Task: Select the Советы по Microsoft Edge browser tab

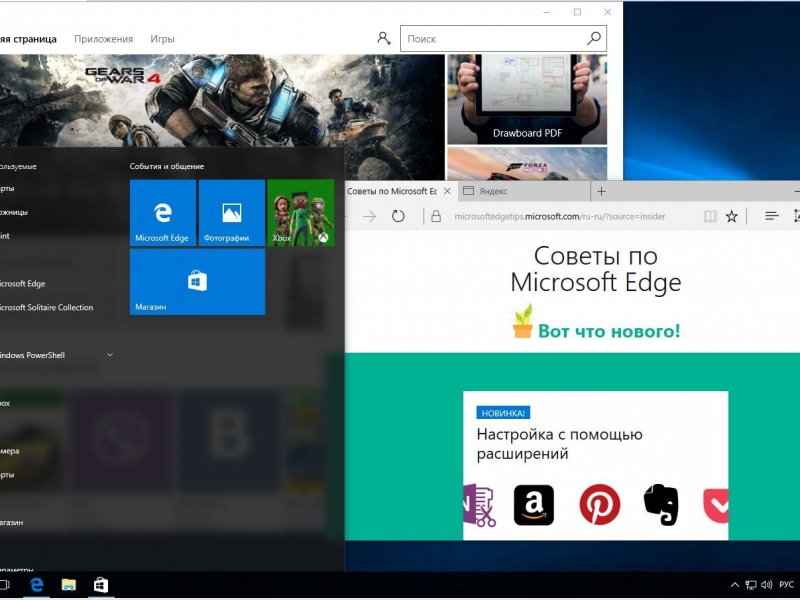Action: pos(392,191)
